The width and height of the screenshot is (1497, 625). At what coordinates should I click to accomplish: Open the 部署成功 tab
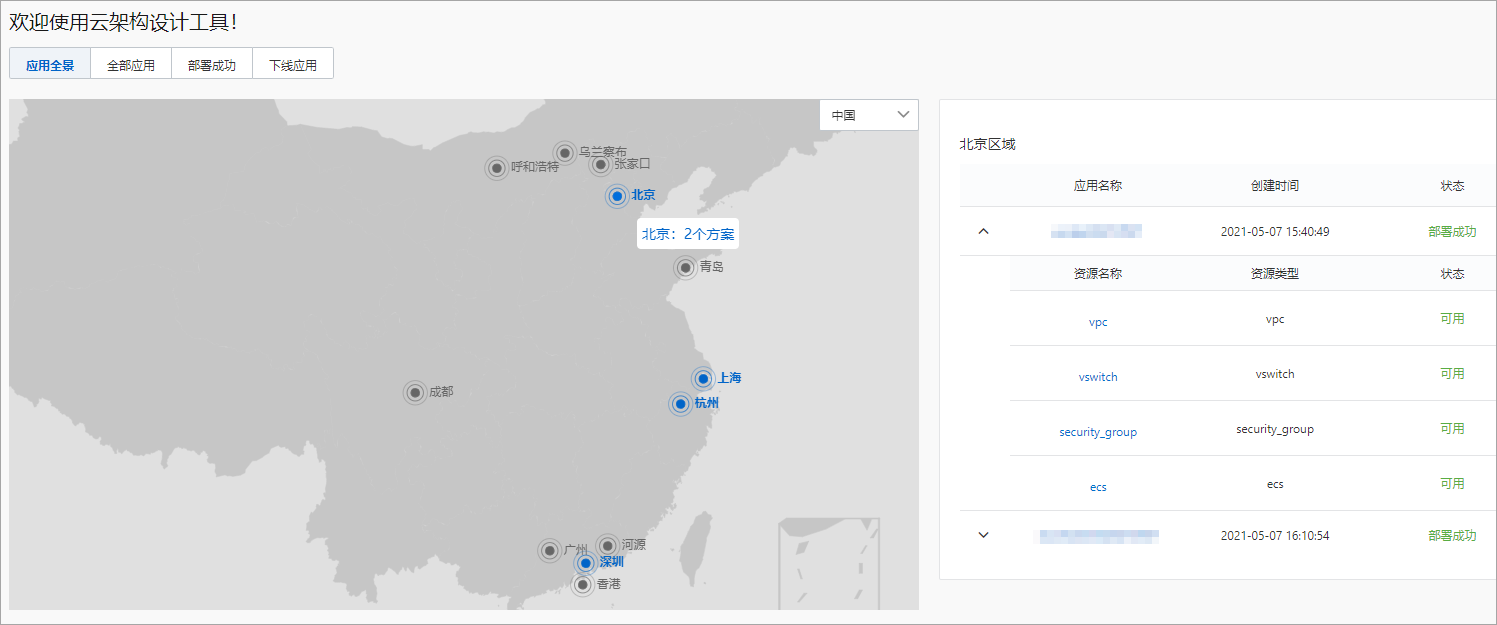point(212,64)
